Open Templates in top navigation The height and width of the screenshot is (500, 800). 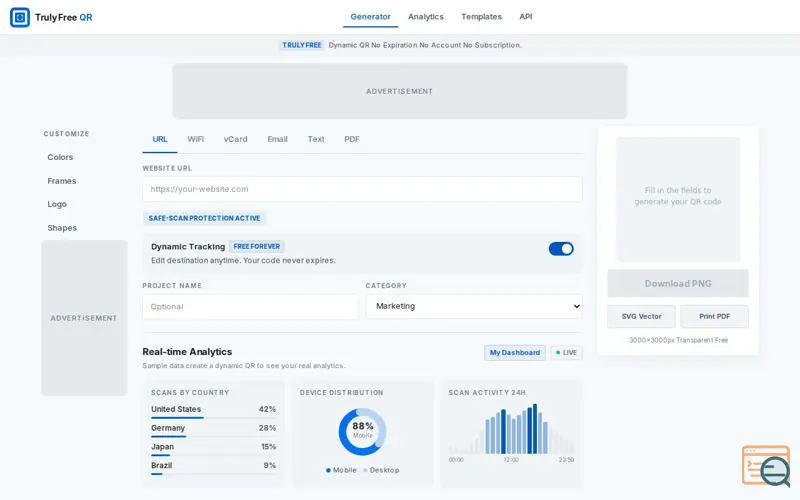(481, 17)
